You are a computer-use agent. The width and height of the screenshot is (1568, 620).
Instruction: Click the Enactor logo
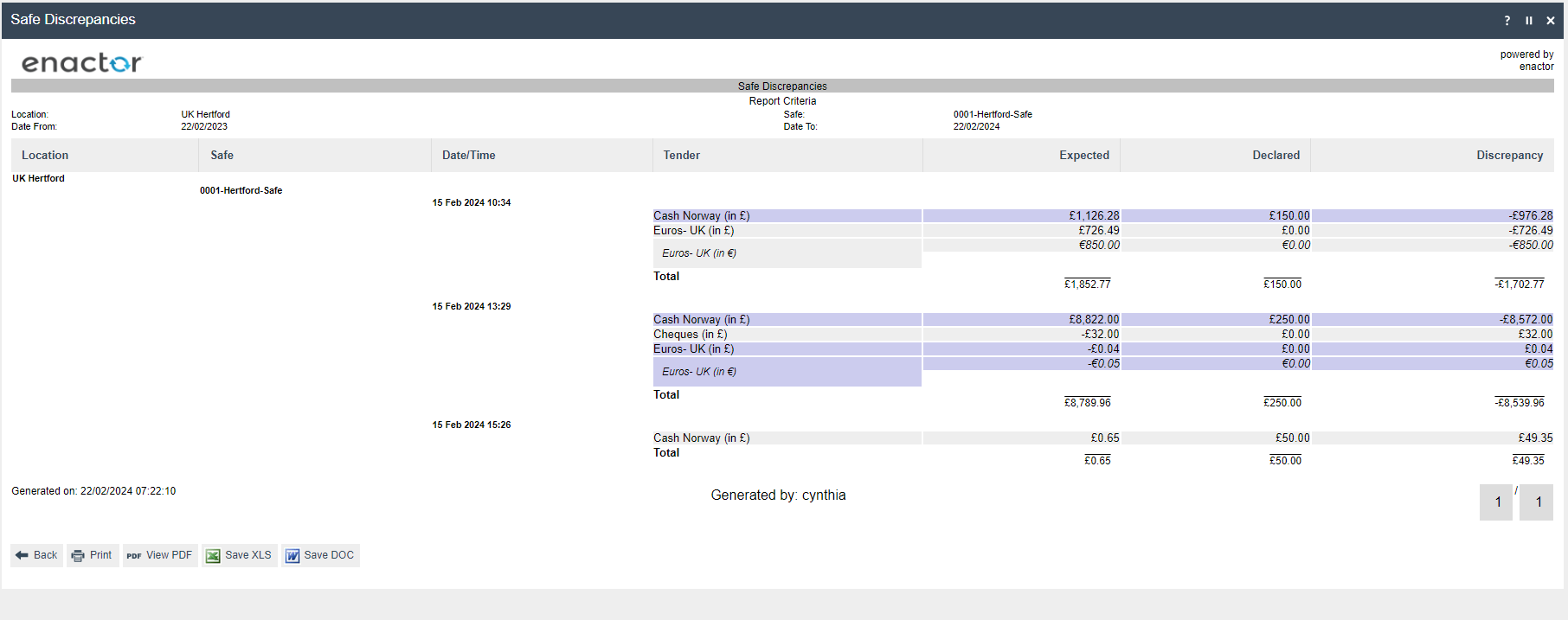tap(81, 62)
